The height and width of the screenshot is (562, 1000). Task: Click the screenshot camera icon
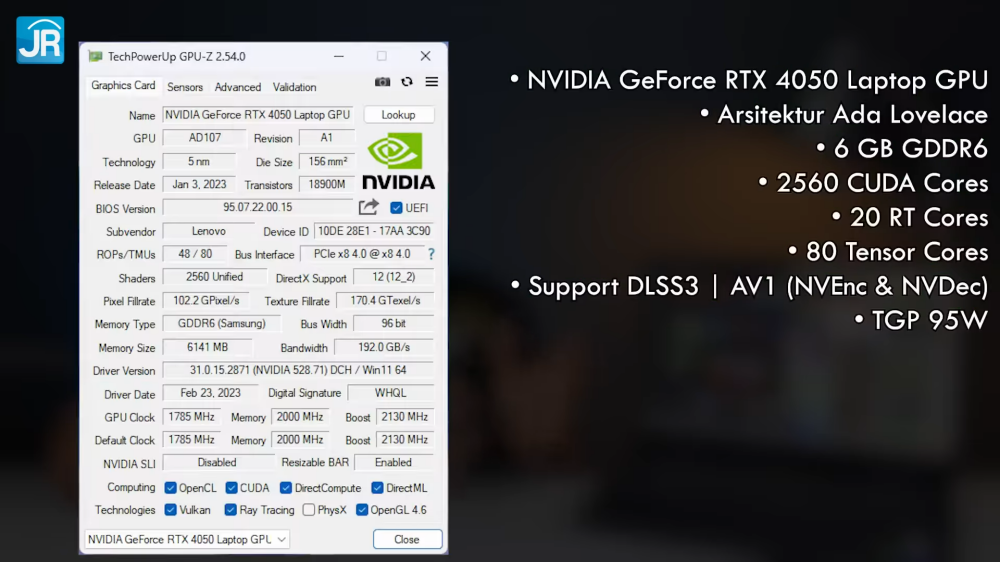[382, 82]
